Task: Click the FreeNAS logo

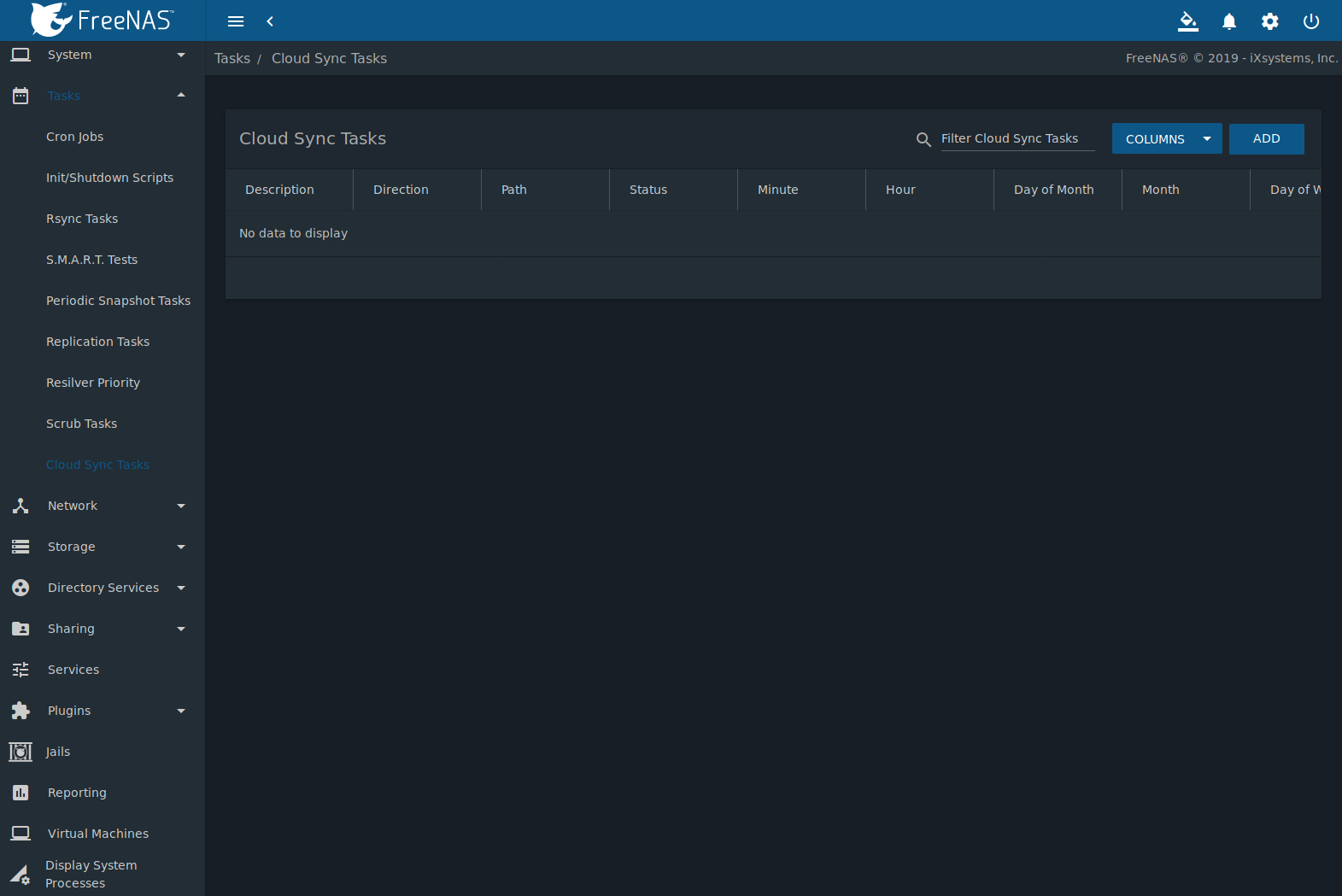Action: [x=103, y=20]
